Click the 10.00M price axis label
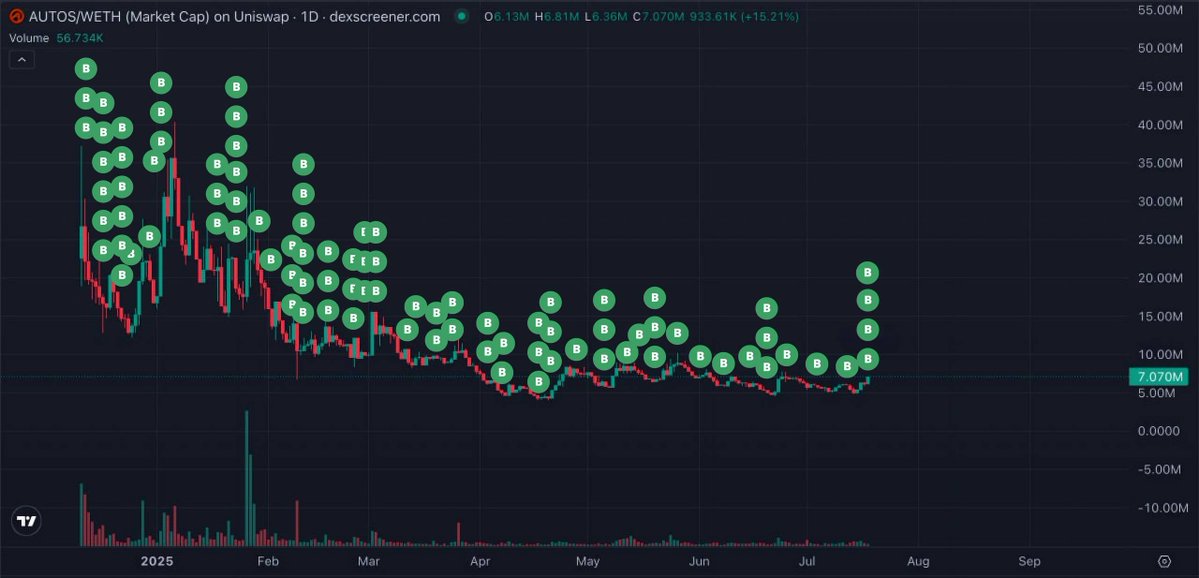Image resolution: width=1199 pixels, height=578 pixels. click(x=1159, y=355)
